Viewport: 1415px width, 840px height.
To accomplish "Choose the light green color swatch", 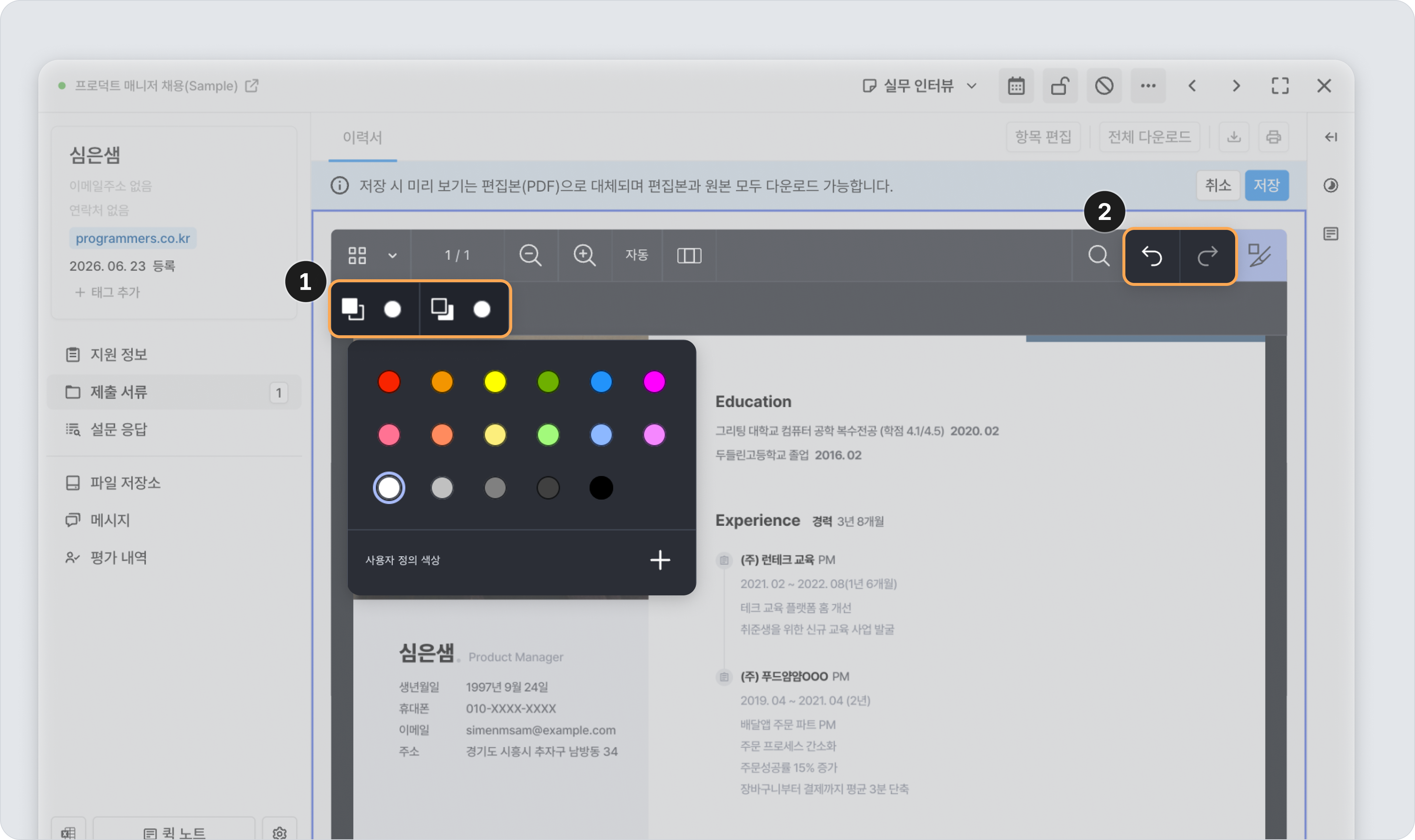I will click(548, 435).
